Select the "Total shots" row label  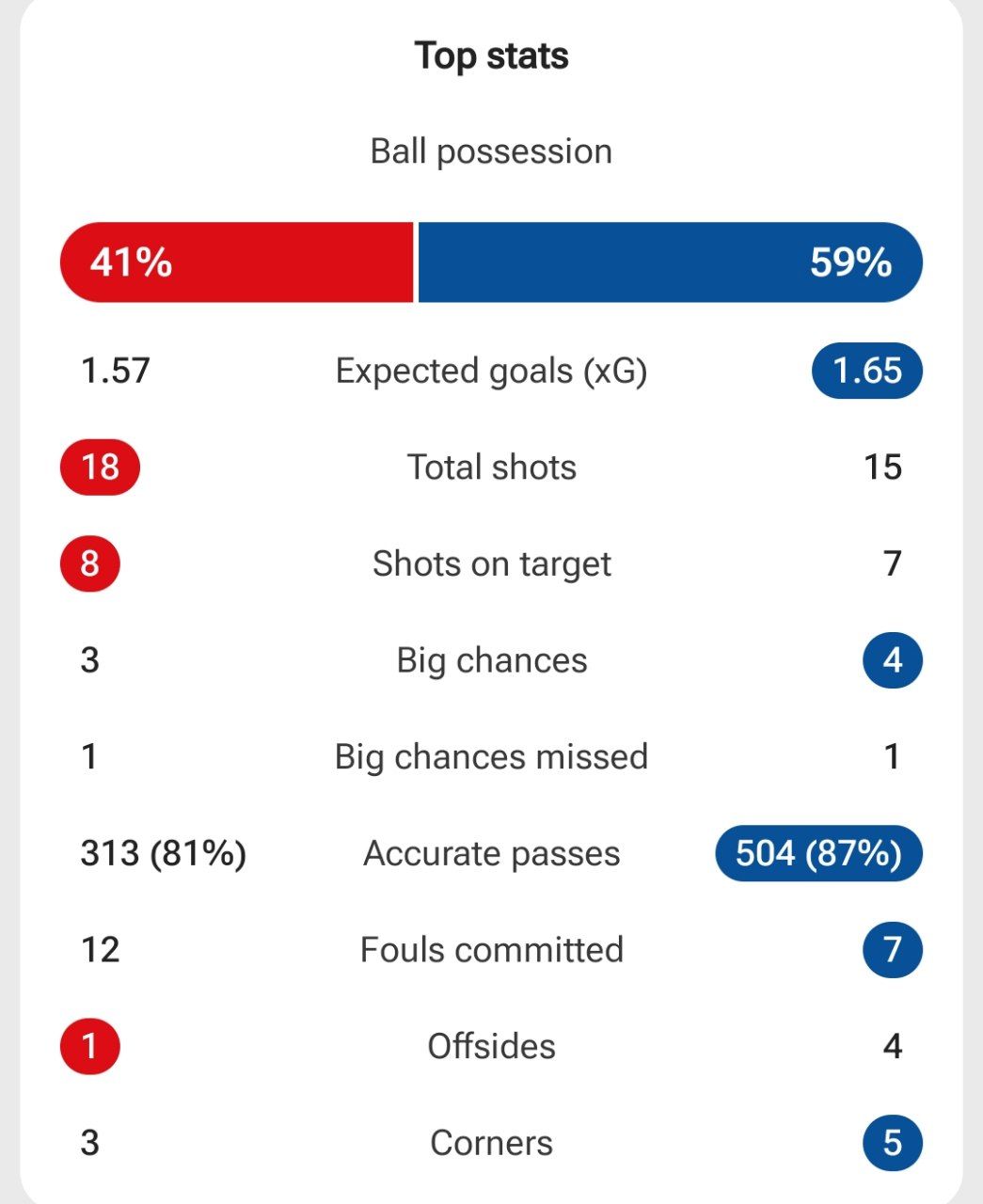pos(491,467)
